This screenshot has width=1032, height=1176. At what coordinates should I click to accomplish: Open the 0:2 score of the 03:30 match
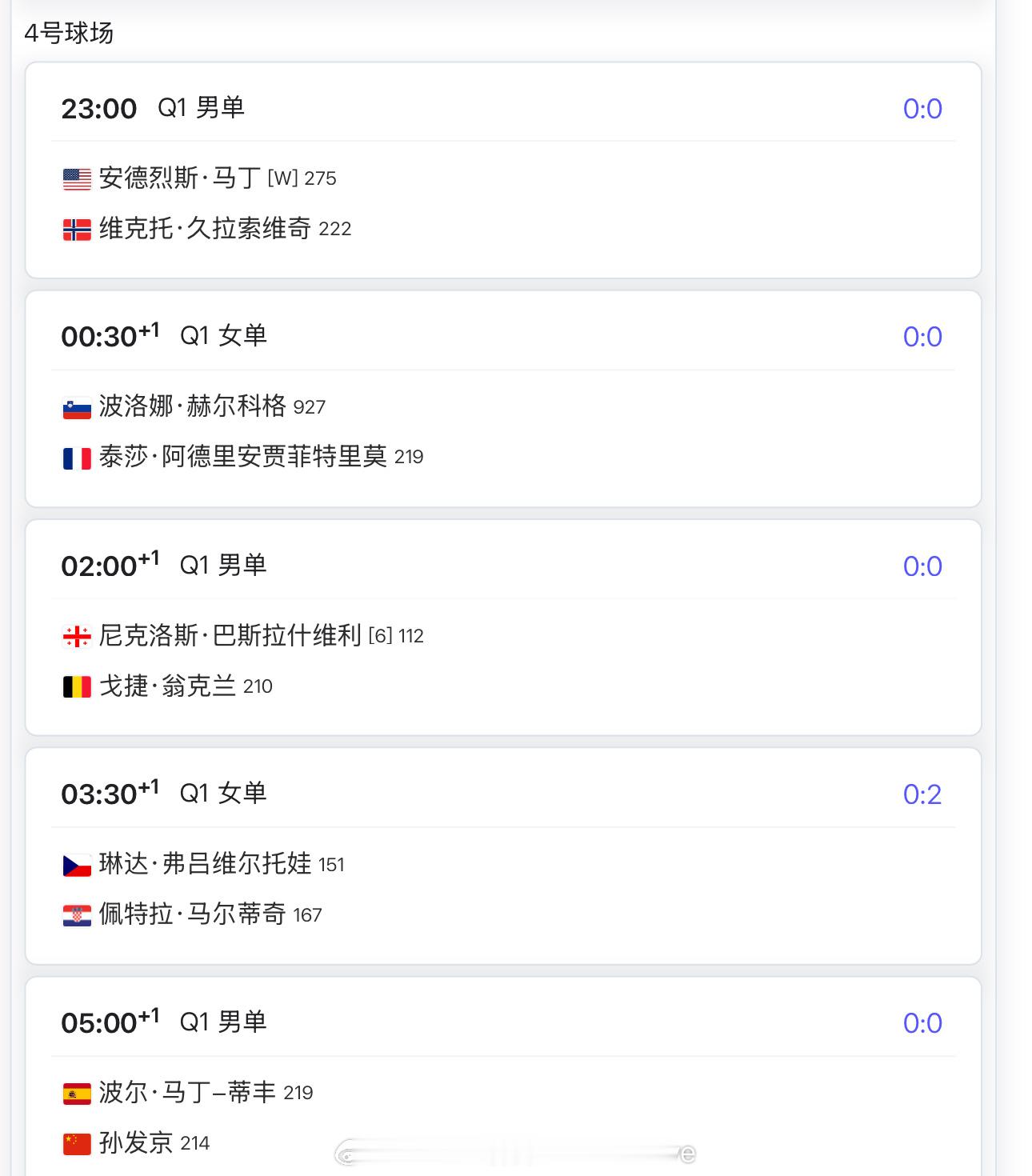922,794
